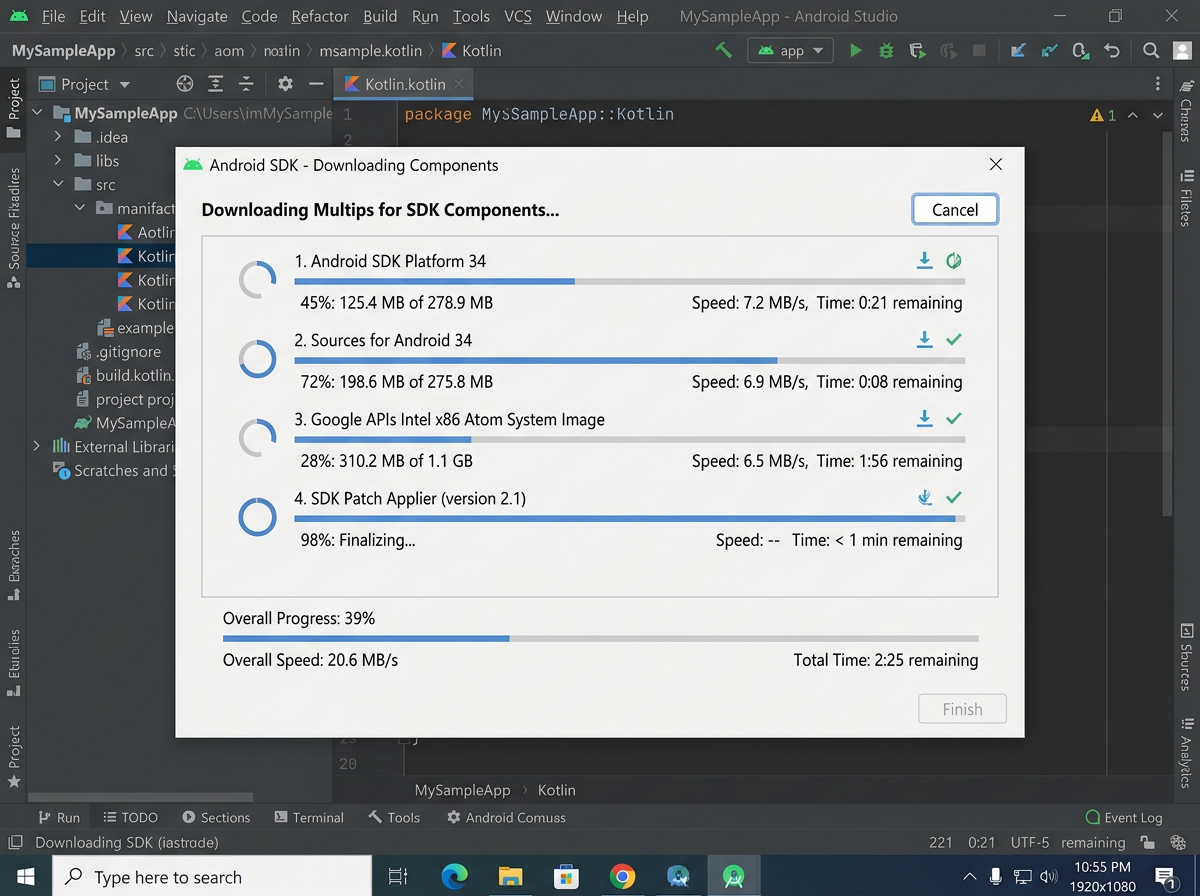Click the Type here to search box
The image size is (1200, 896).
[211, 877]
